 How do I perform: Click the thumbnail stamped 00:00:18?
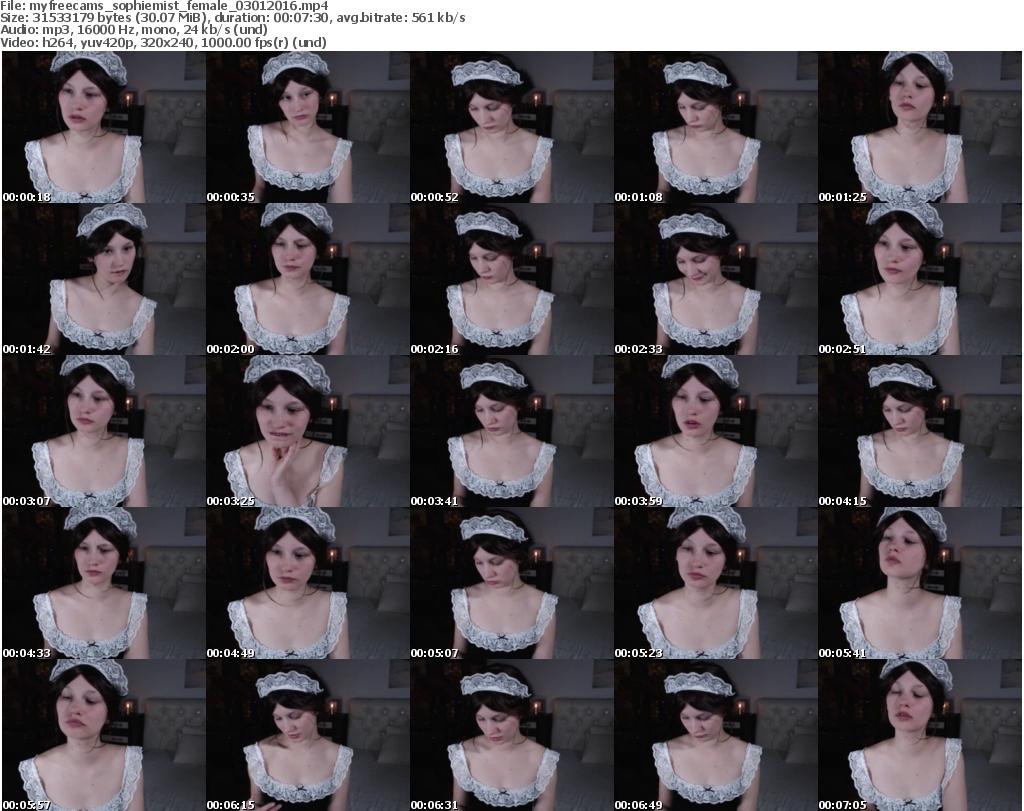click(x=104, y=127)
